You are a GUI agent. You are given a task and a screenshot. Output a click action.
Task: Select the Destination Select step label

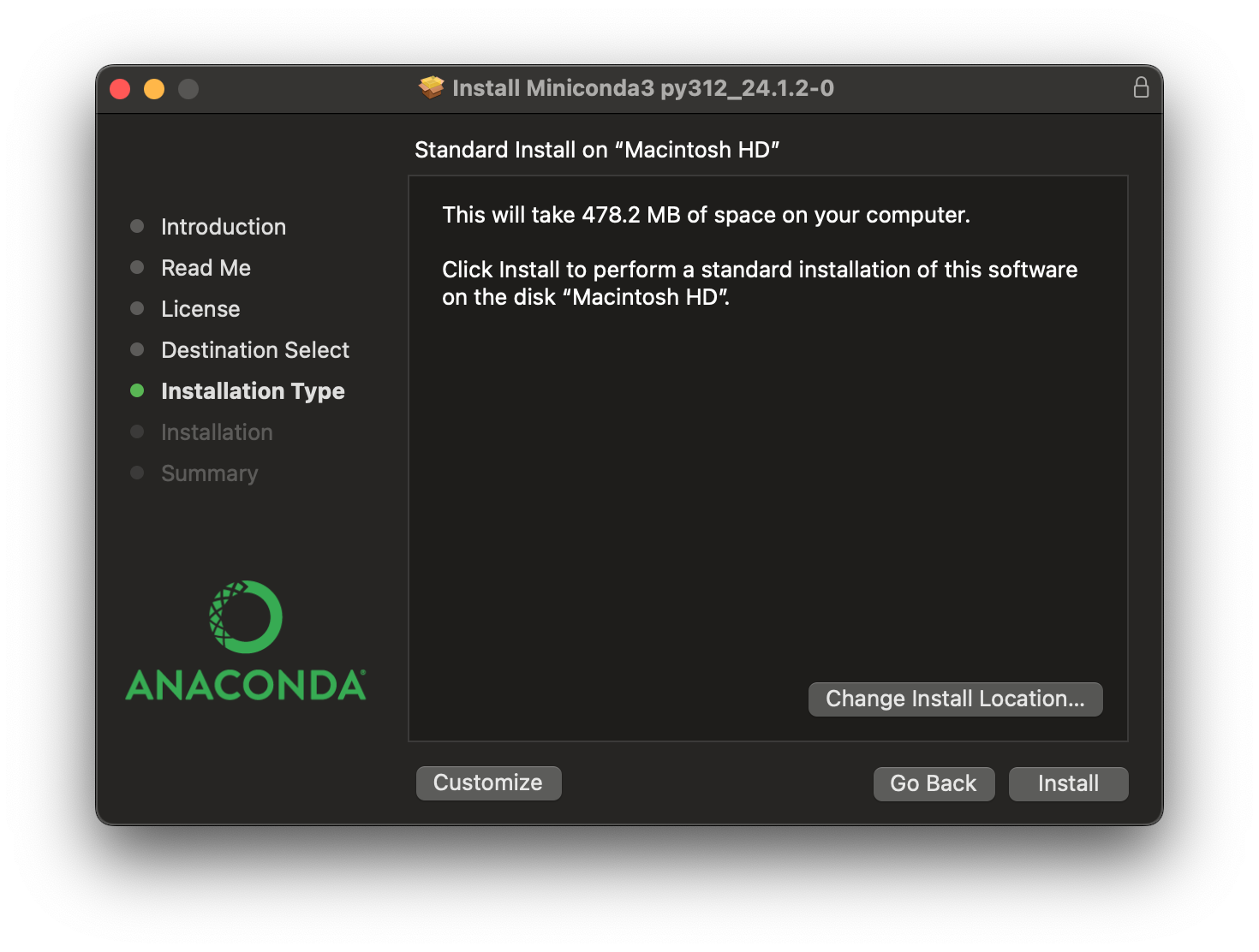click(x=255, y=350)
